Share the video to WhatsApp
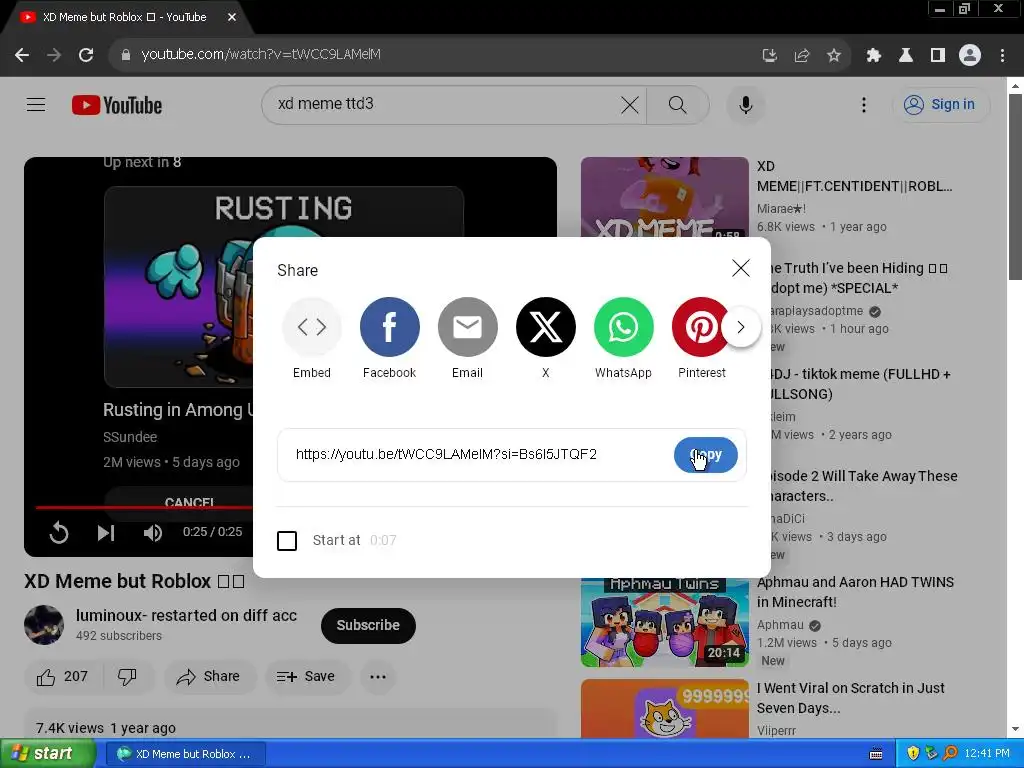The image size is (1024, 768). pos(624,327)
